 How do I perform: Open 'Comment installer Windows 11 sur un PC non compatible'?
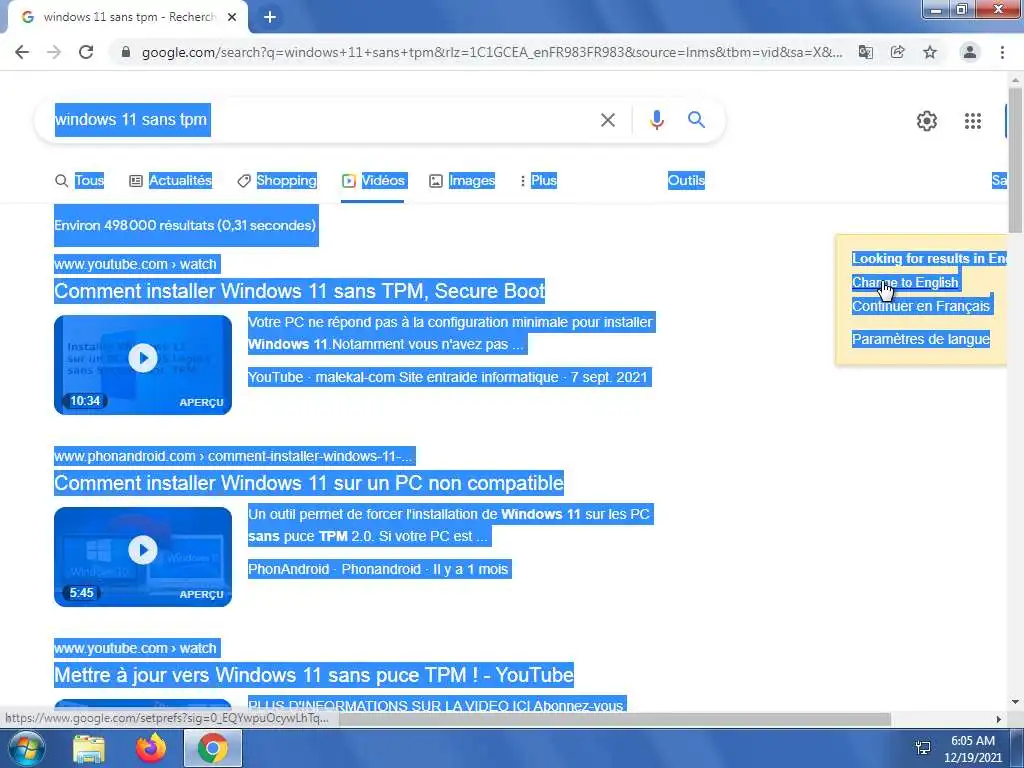[309, 483]
